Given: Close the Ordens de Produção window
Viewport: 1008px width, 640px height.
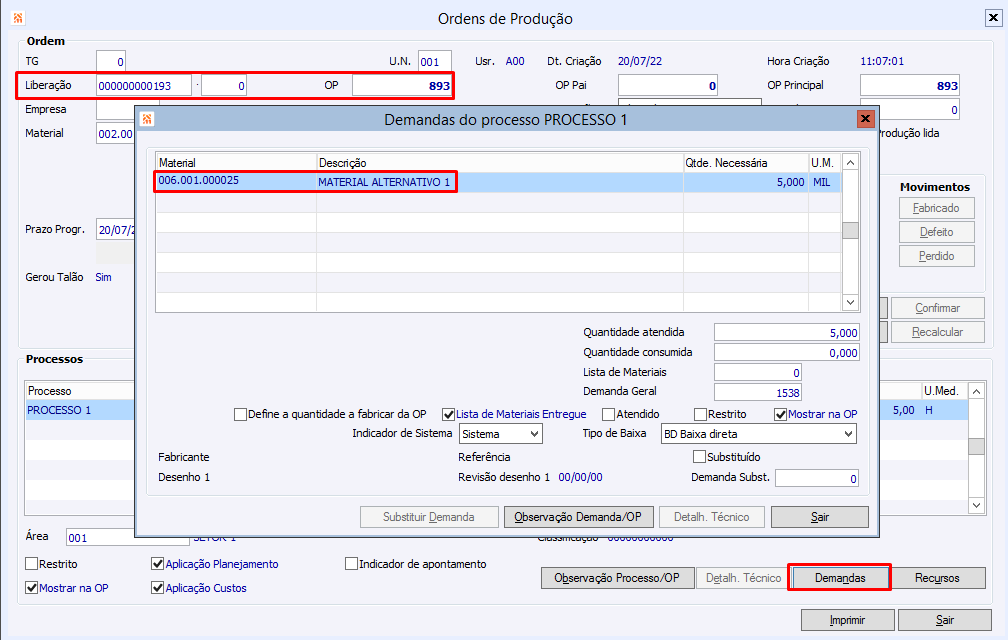Looking at the screenshot, I should coord(993,18).
